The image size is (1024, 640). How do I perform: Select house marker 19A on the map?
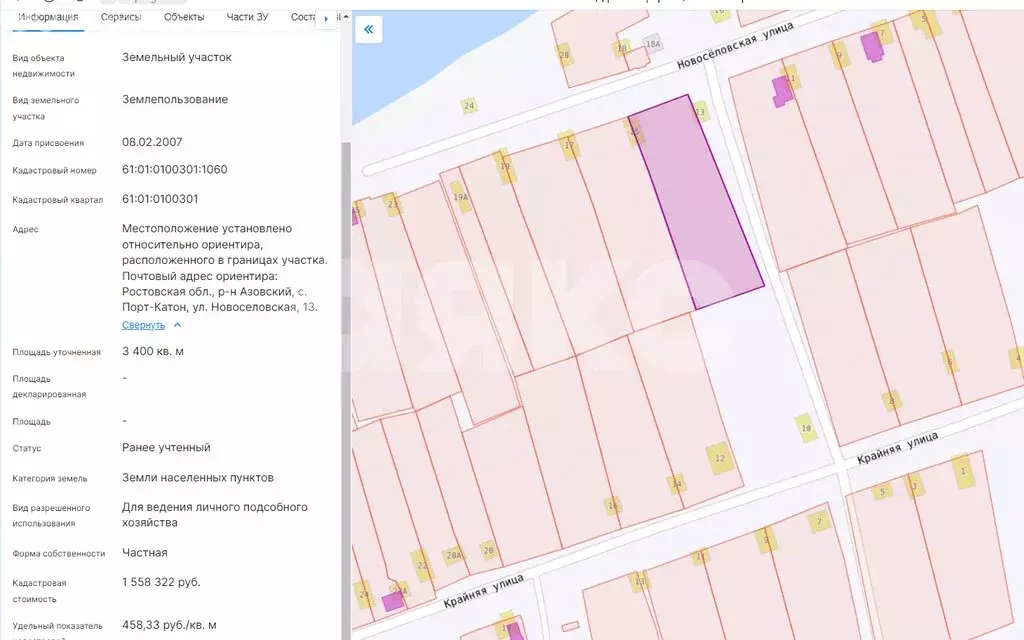[460, 195]
